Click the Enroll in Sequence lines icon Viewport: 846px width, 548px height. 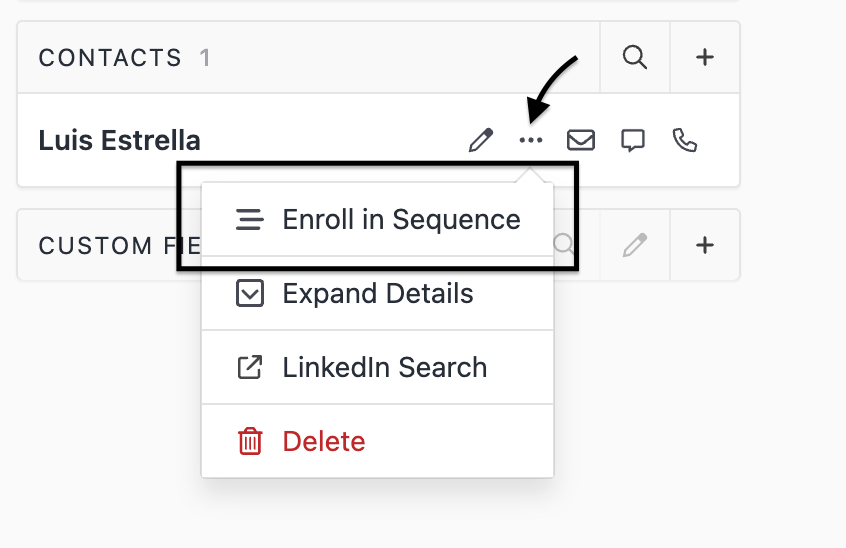[x=249, y=220]
